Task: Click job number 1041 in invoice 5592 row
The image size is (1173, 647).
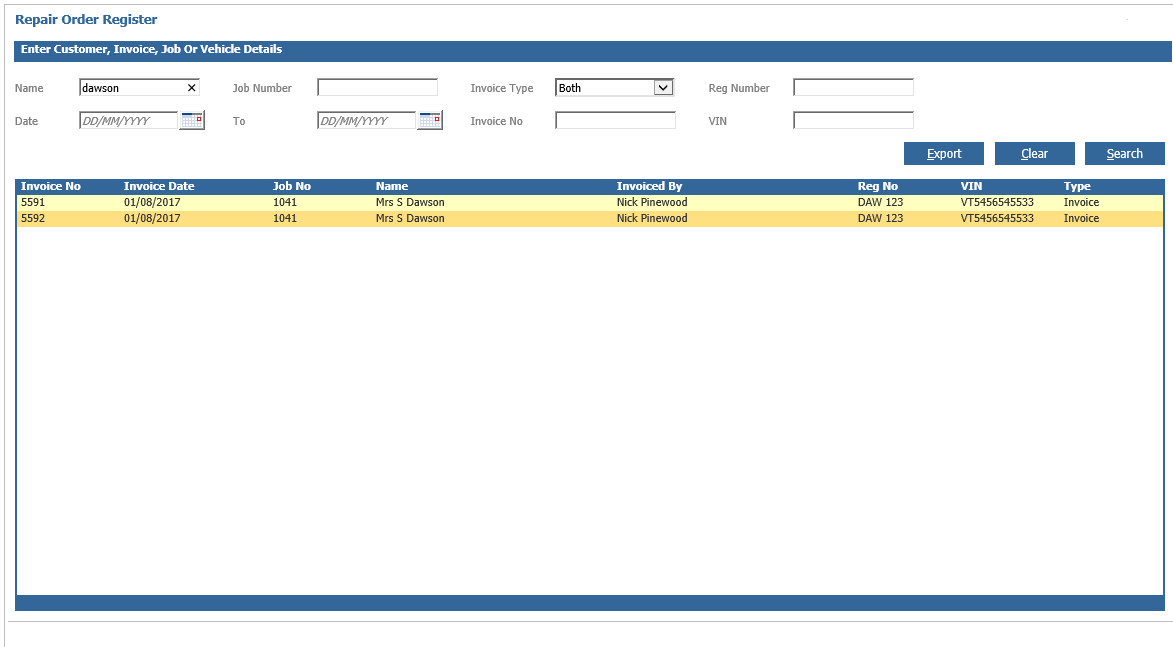Action: coord(285,218)
